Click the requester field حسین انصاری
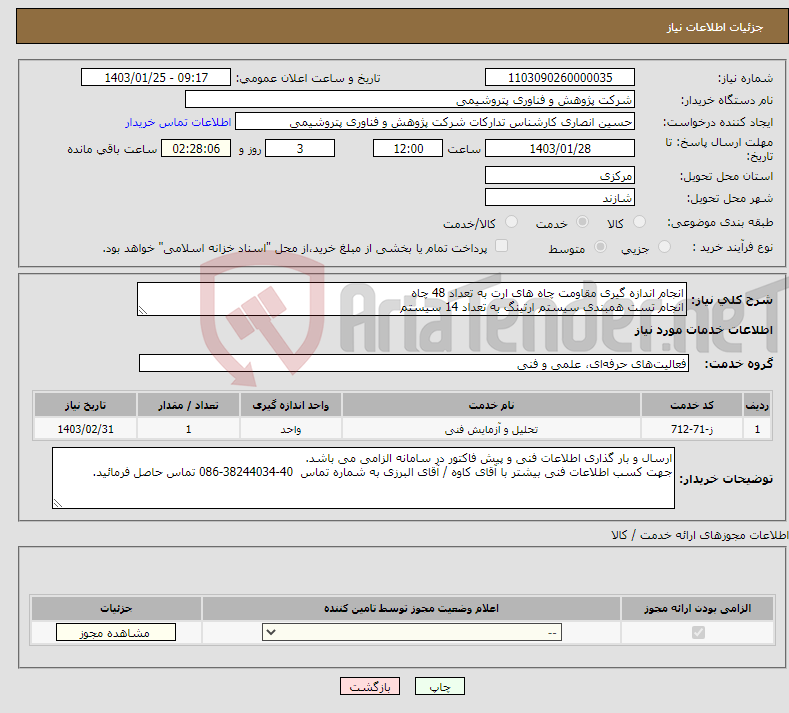 (435, 122)
